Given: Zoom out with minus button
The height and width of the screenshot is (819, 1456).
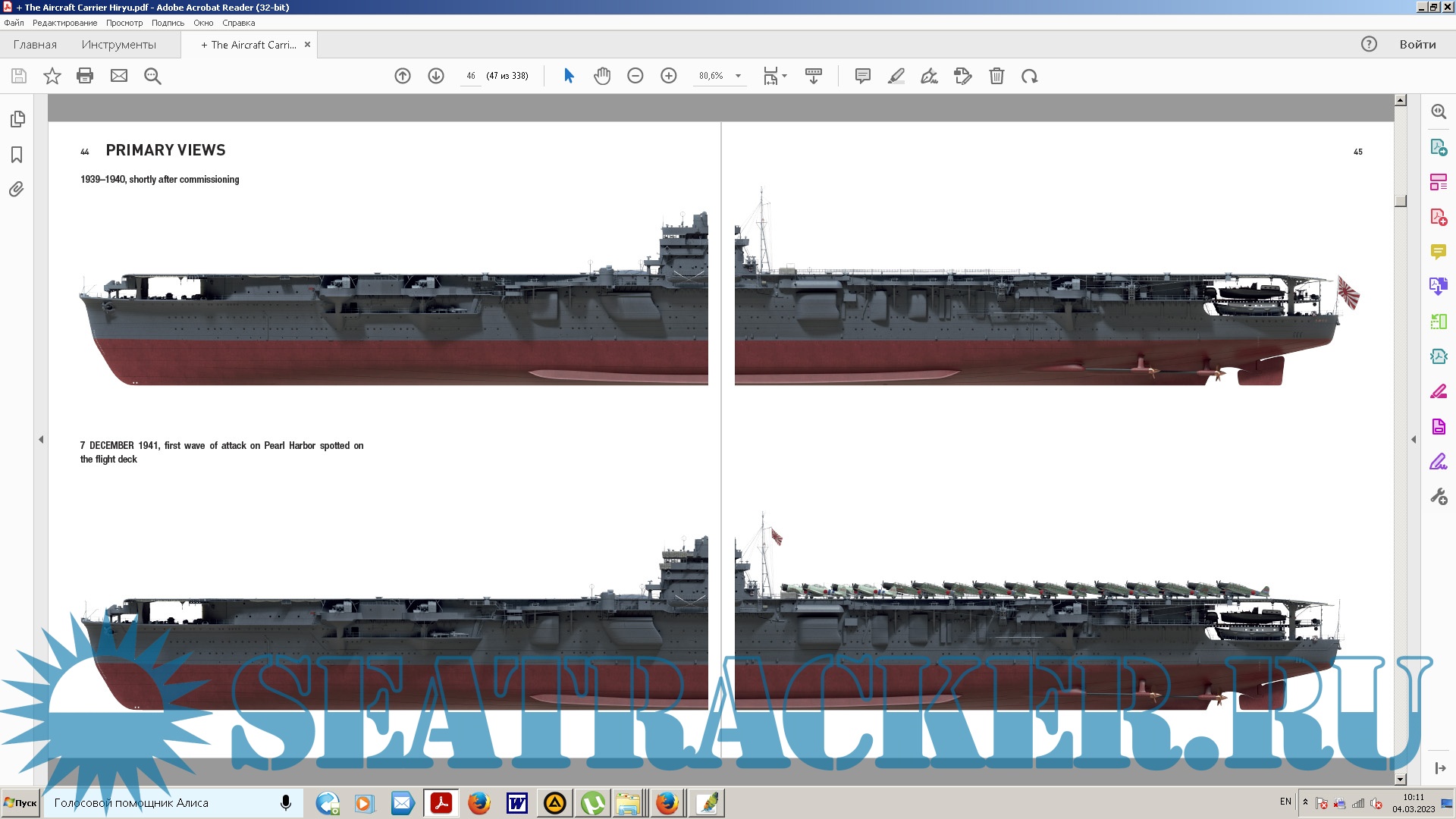Looking at the screenshot, I should 635,76.
